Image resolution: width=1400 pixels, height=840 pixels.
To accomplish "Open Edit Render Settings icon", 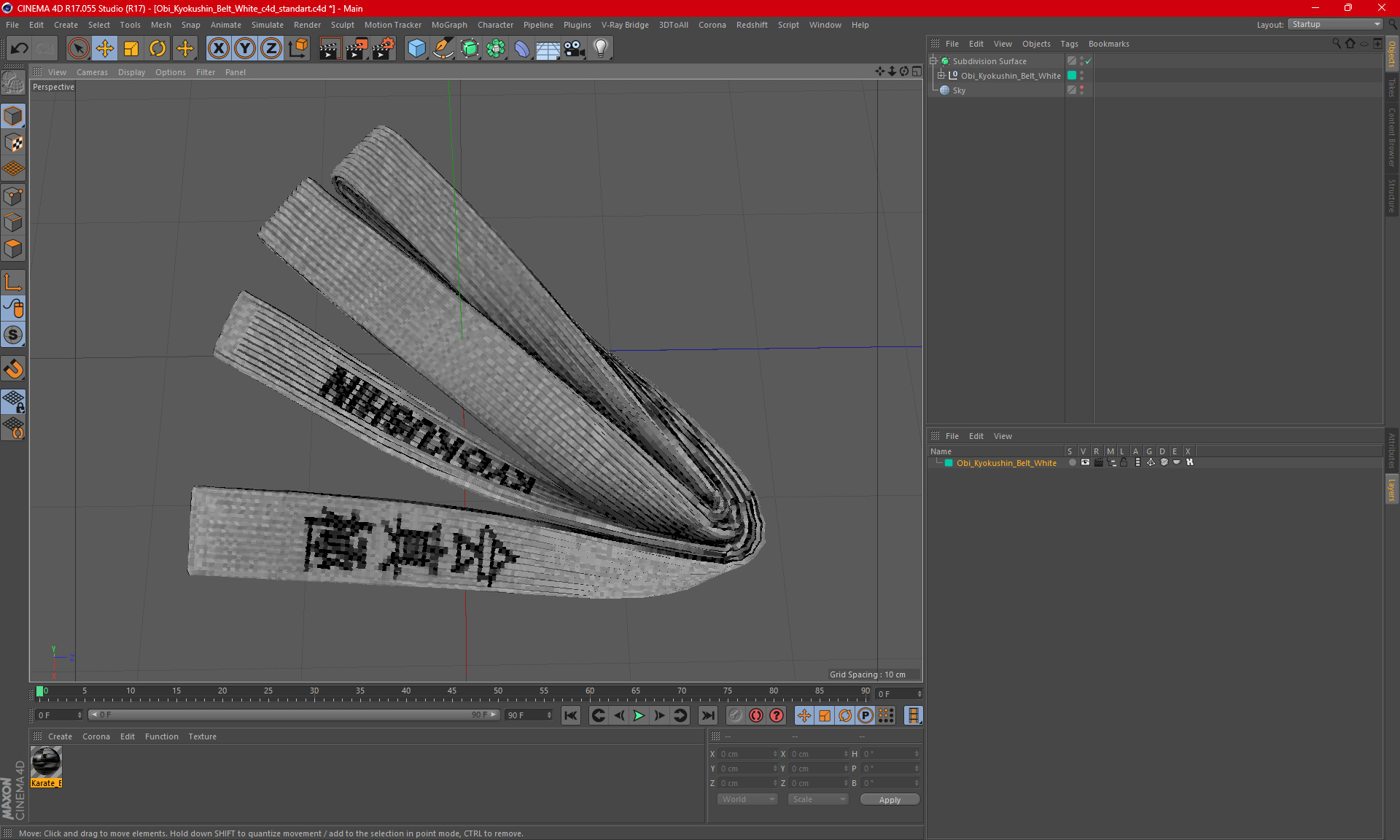I will pyautogui.click(x=384, y=49).
